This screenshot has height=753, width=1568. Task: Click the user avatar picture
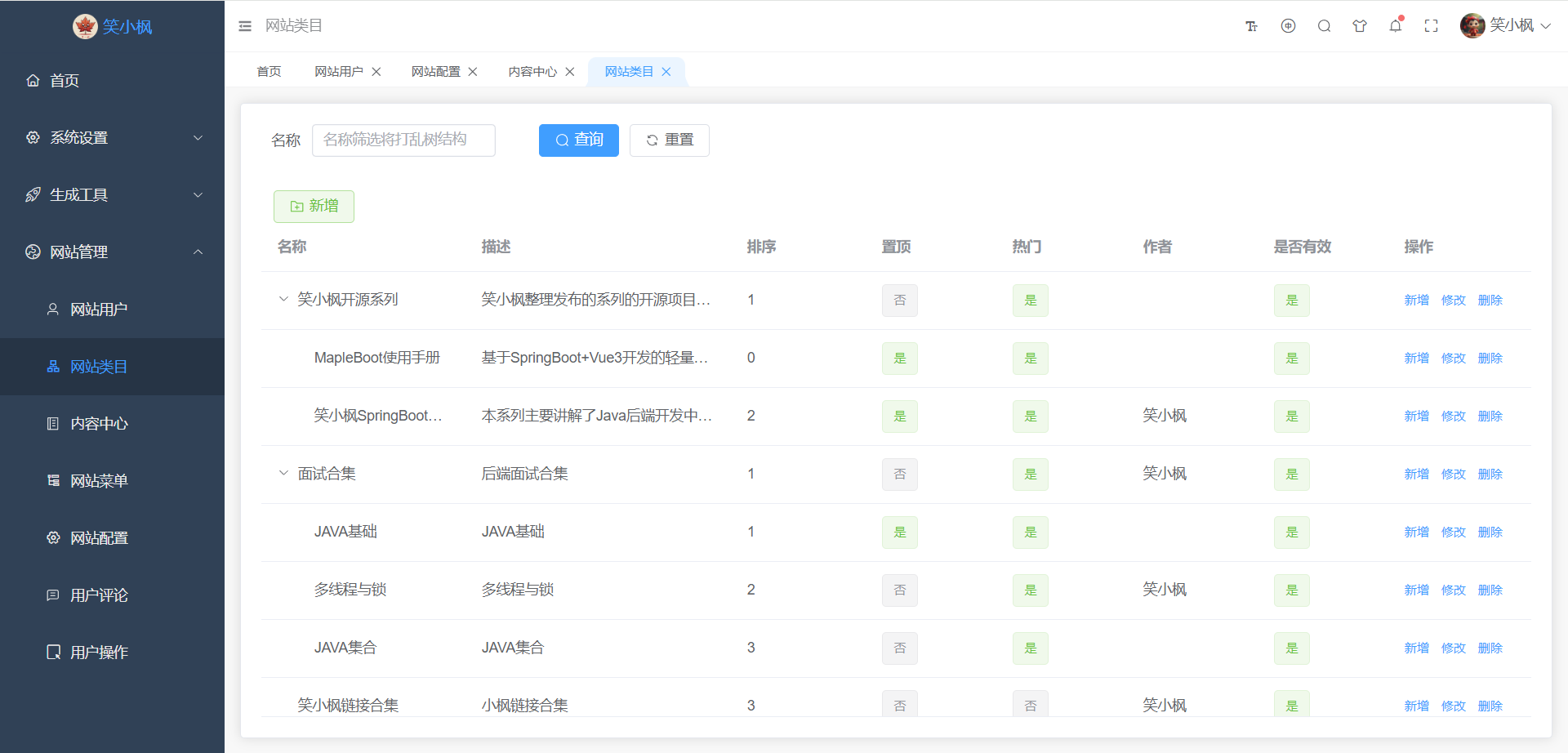pos(1472,26)
